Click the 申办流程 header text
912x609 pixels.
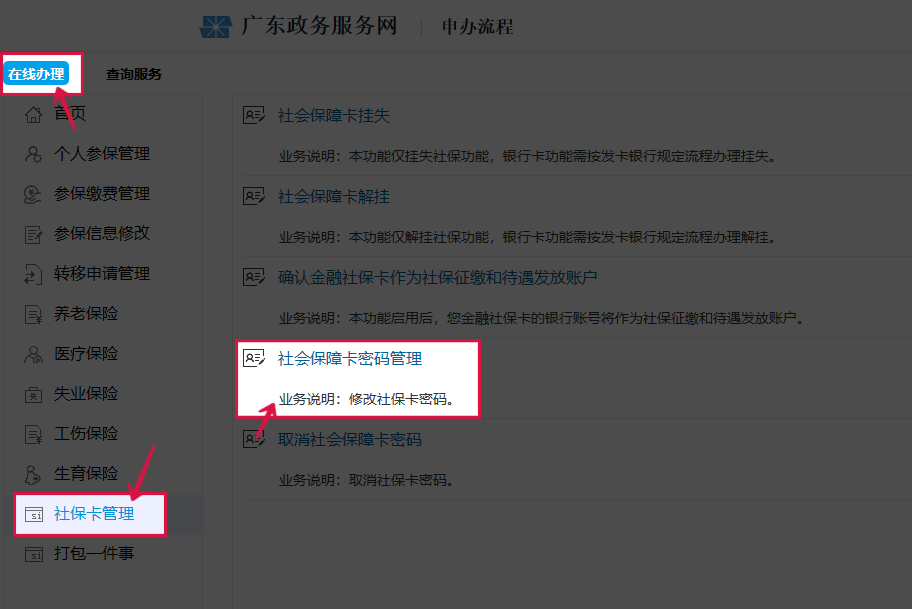click(x=478, y=27)
